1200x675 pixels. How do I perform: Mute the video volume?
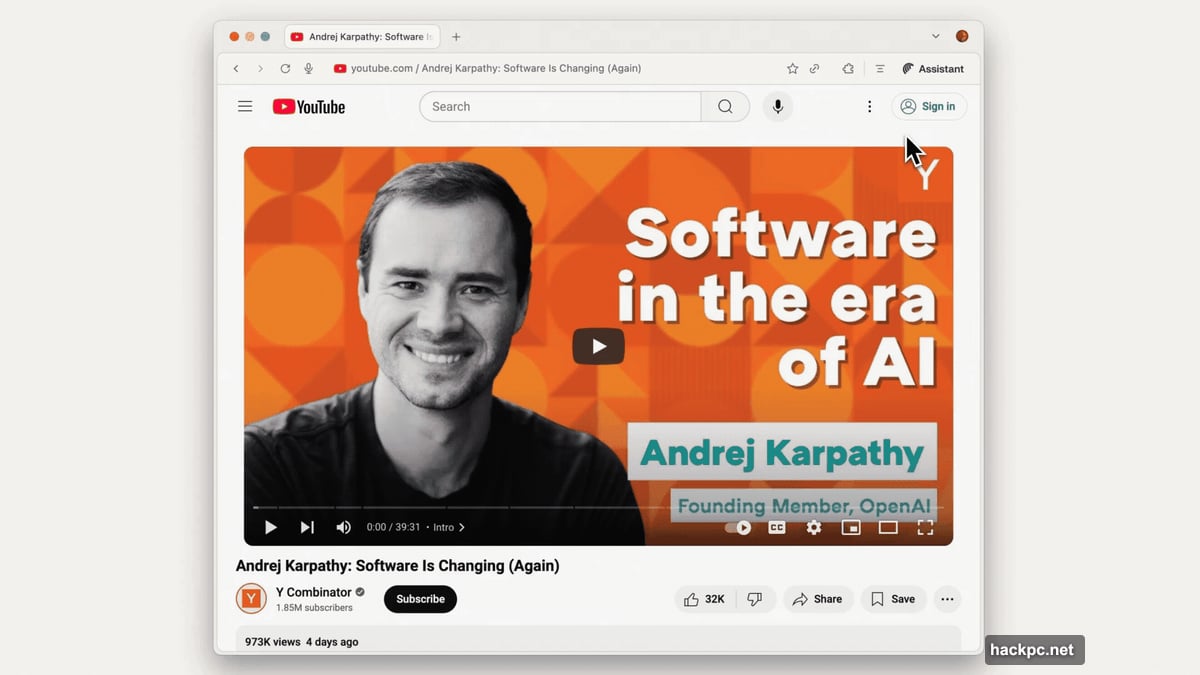click(x=343, y=527)
